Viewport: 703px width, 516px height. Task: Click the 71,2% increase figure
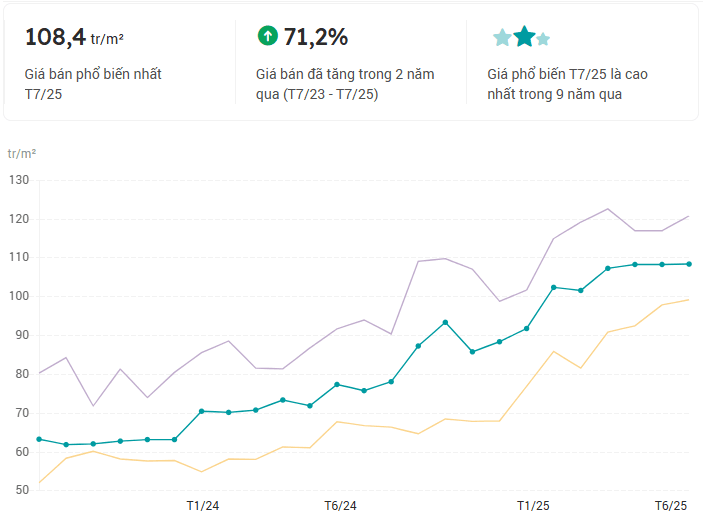click(x=316, y=37)
